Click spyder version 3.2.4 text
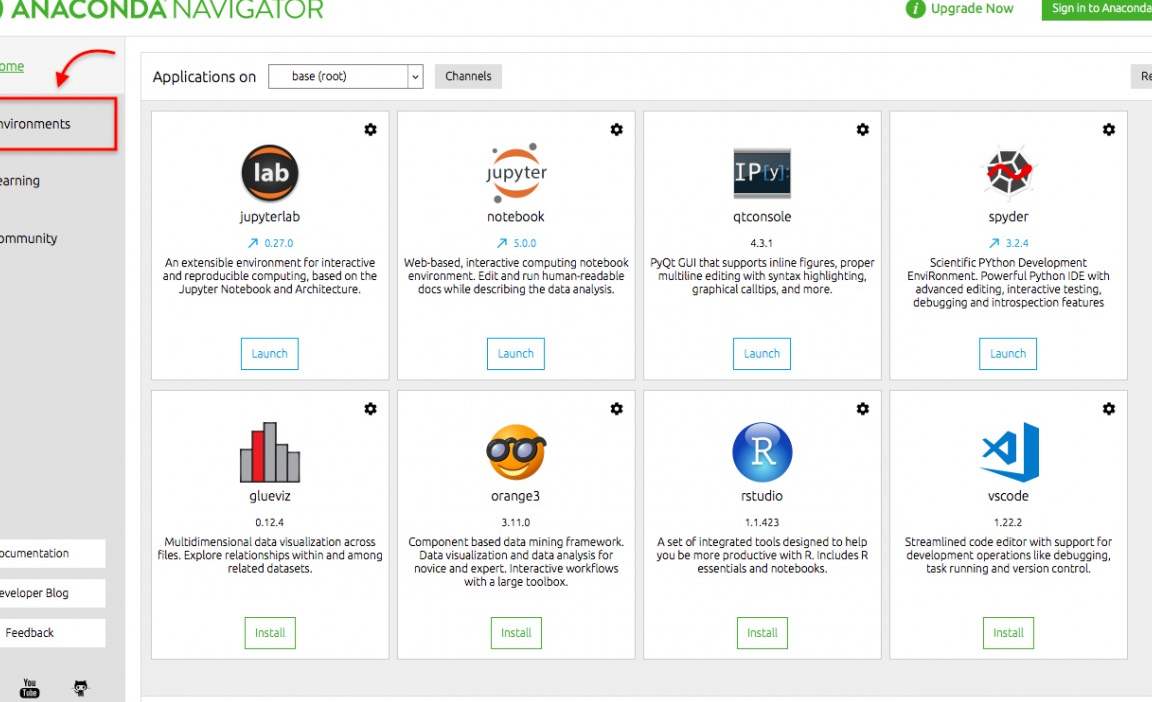 (x=1017, y=243)
